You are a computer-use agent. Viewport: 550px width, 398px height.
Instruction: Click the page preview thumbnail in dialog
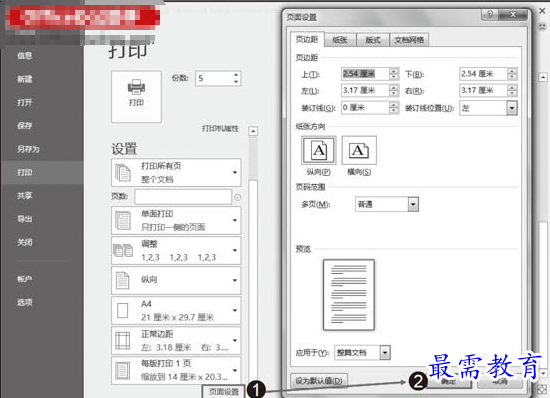pos(349,295)
